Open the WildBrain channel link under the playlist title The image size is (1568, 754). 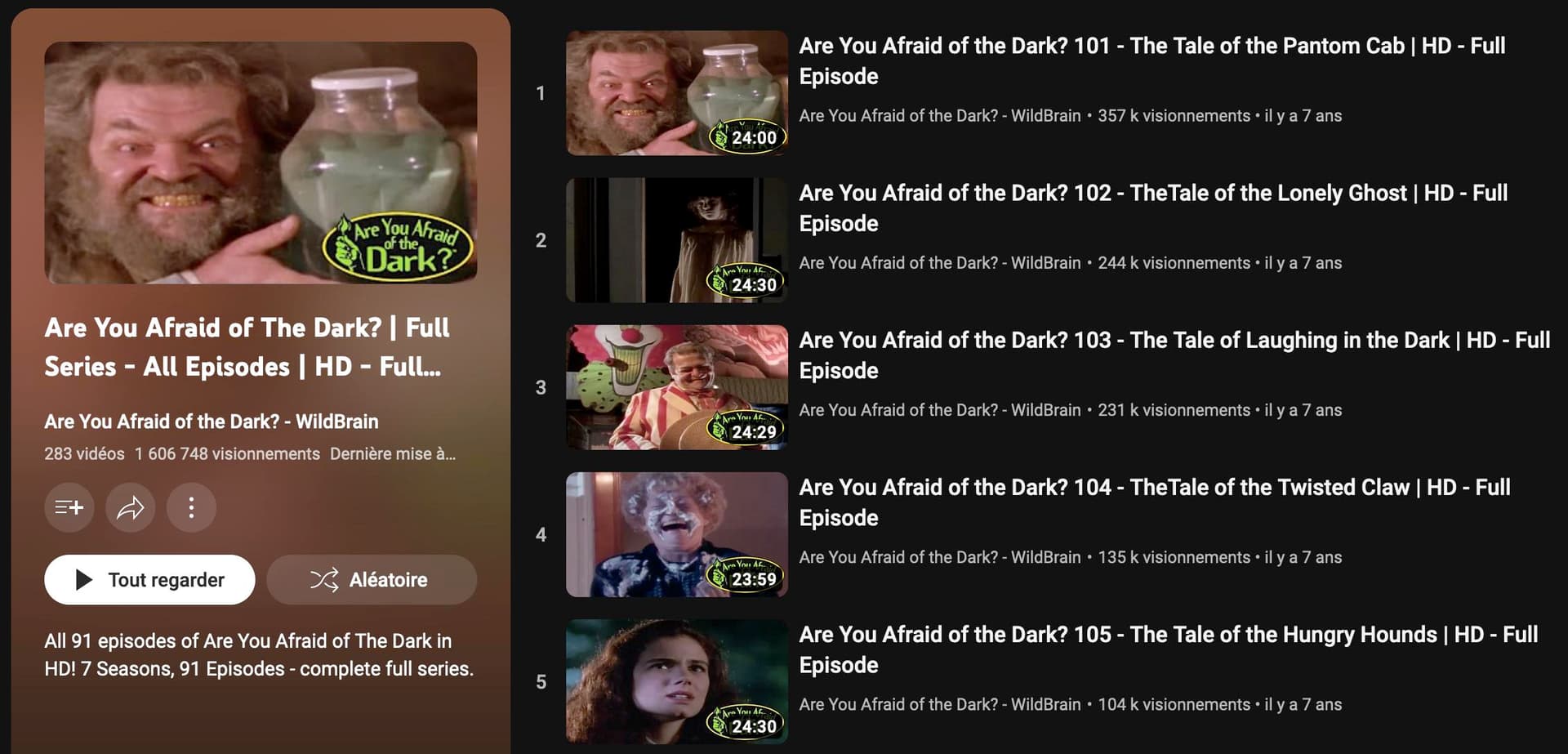[212, 422]
